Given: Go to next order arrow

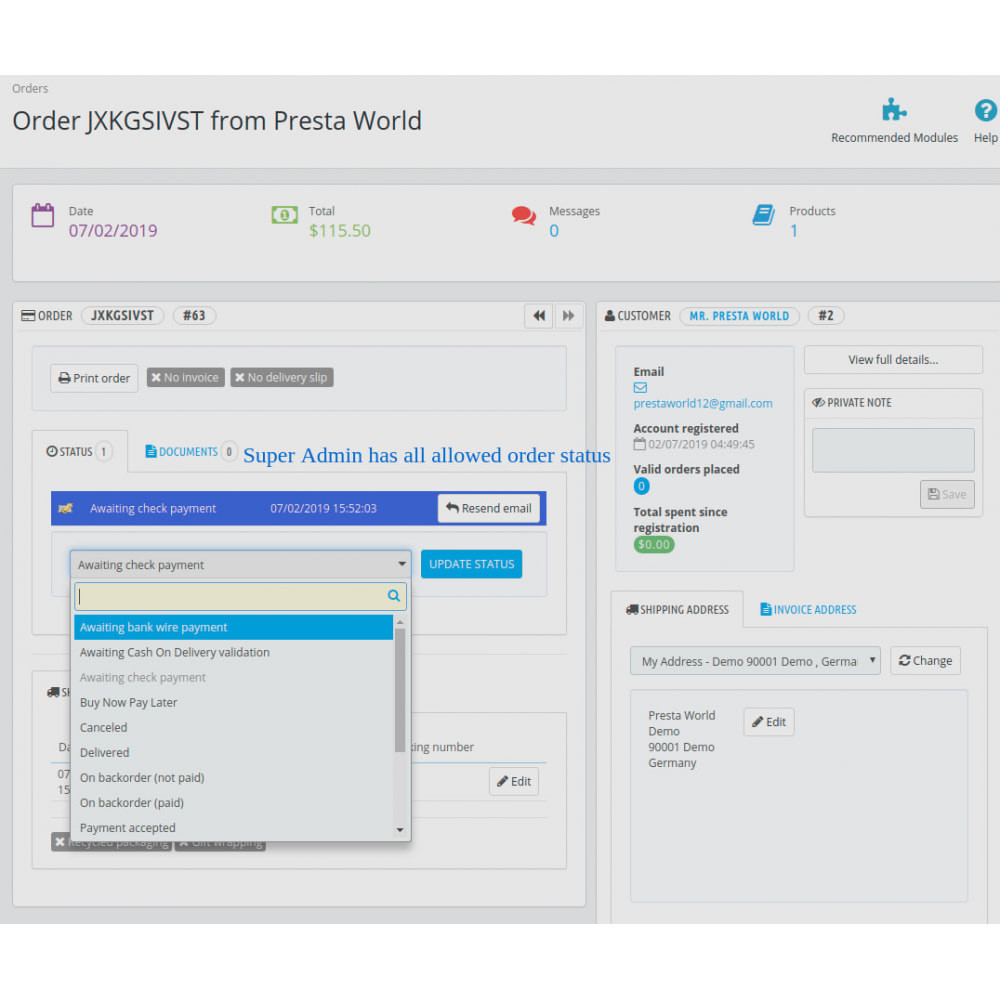Looking at the screenshot, I should (568, 316).
